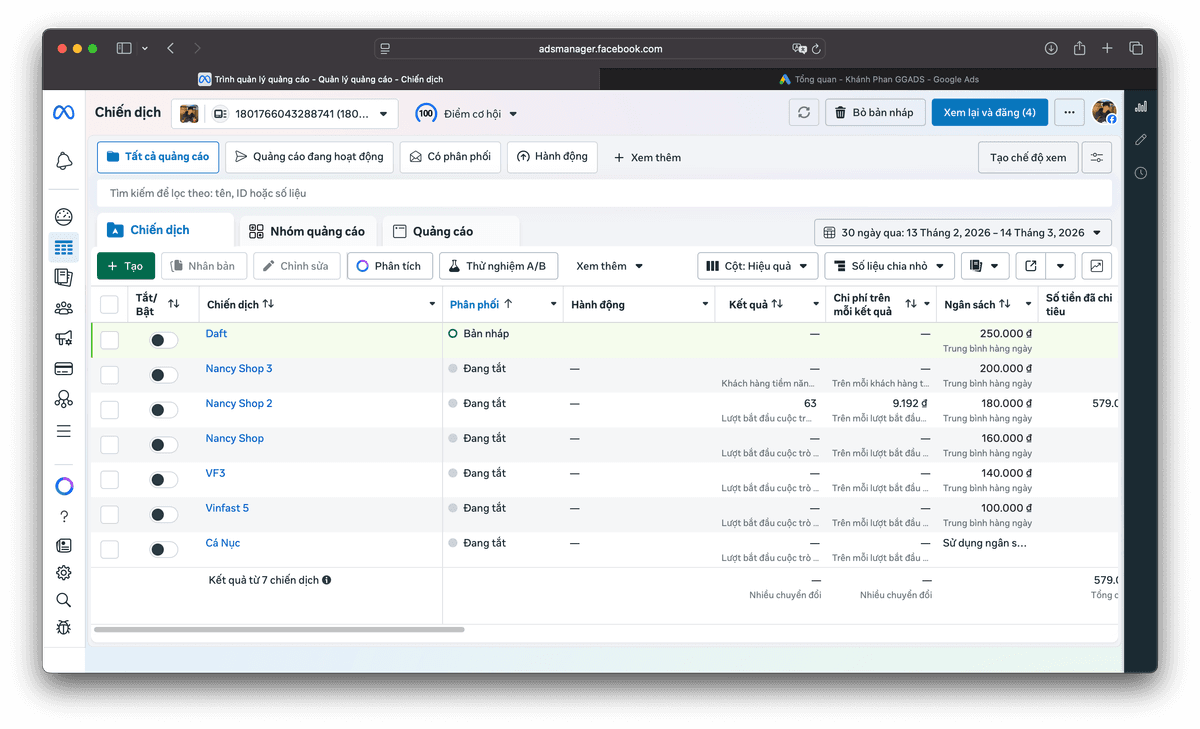The height and width of the screenshot is (729, 1200).
Task: Select all campaigns with header checkbox
Action: 110,304
